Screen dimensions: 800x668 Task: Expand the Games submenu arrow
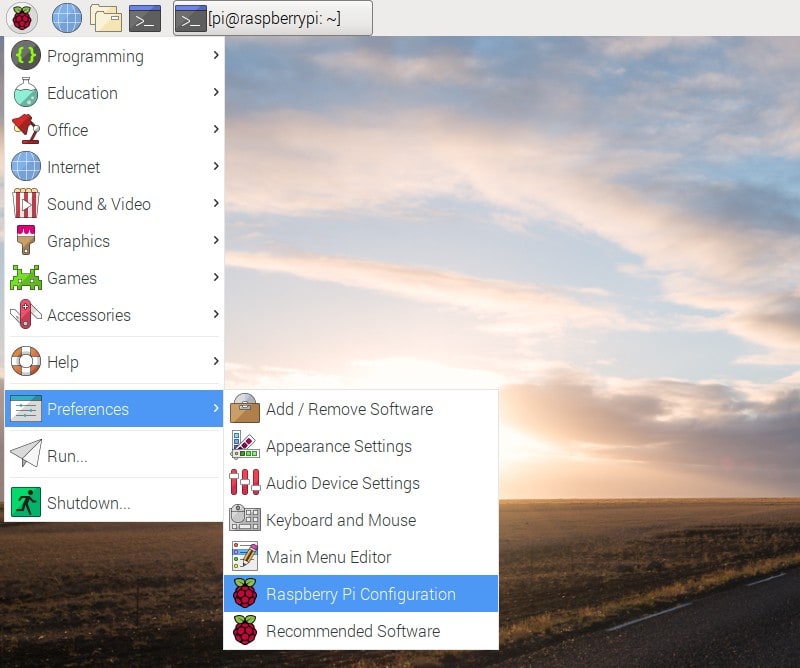[x=216, y=277]
